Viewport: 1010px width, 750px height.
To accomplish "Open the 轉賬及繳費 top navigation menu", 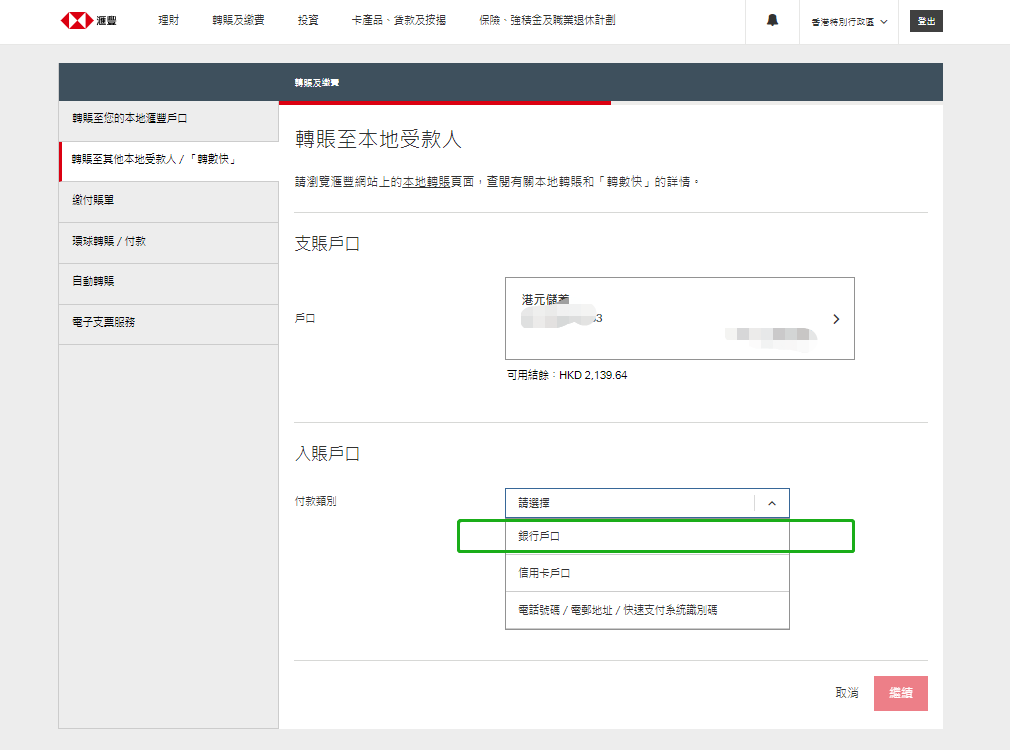I will tap(238, 21).
